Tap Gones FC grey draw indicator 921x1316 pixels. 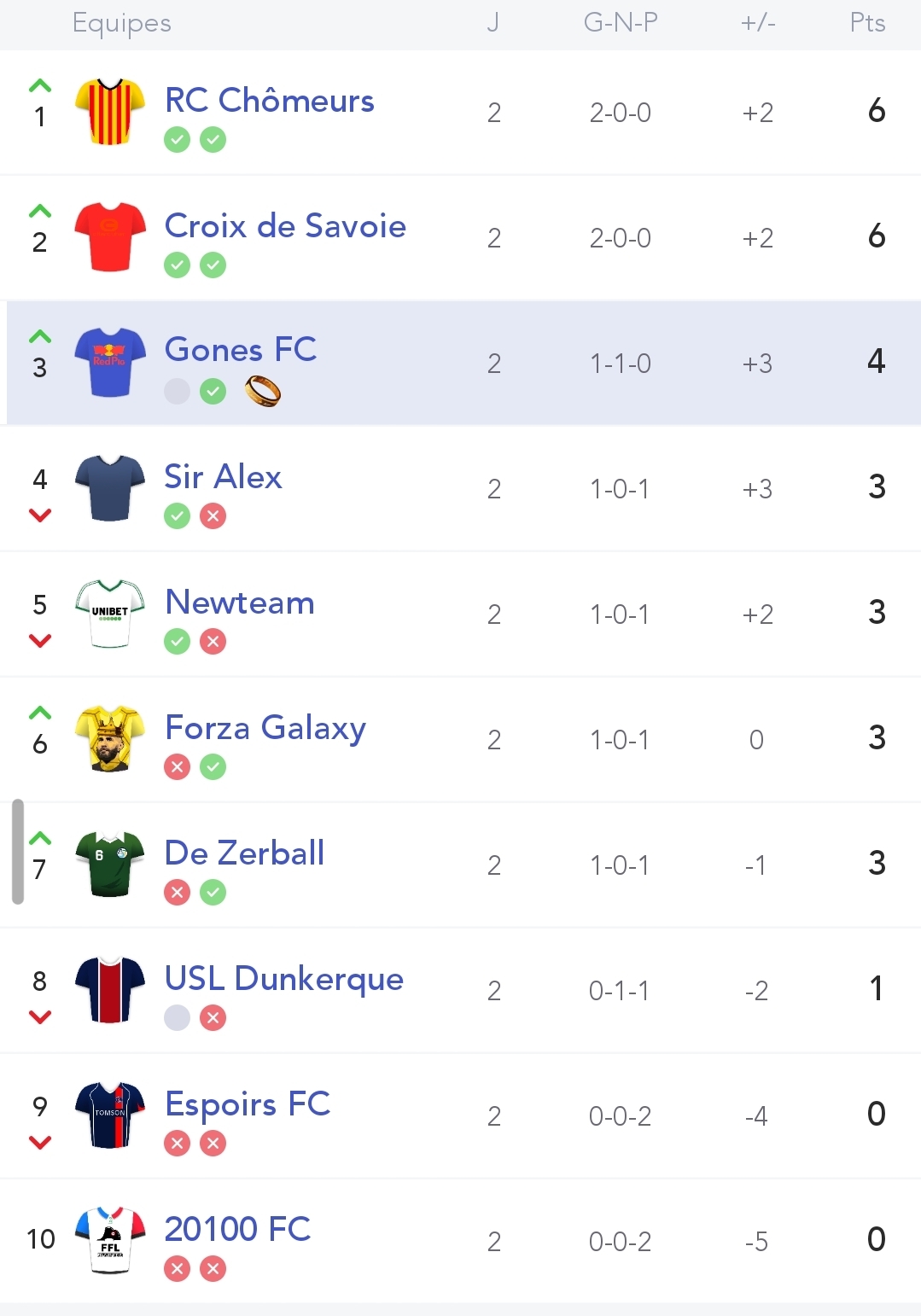point(177,392)
